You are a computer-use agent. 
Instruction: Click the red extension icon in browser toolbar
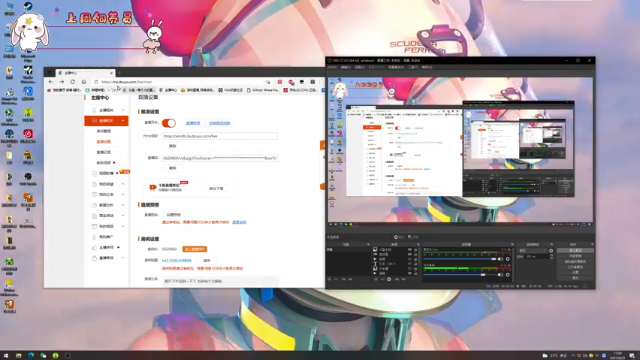(280, 82)
